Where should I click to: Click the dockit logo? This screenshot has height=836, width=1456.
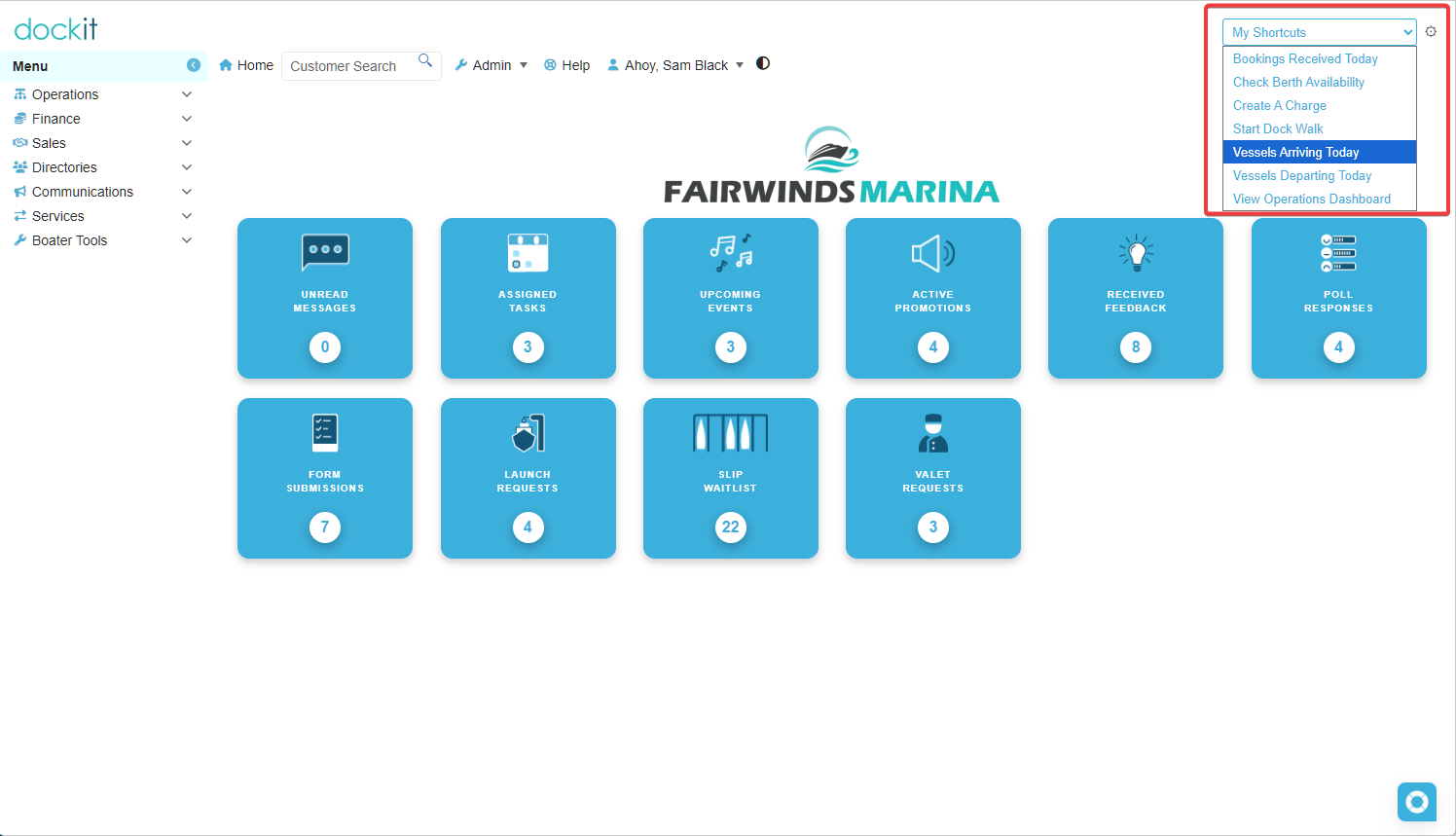pos(55,29)
